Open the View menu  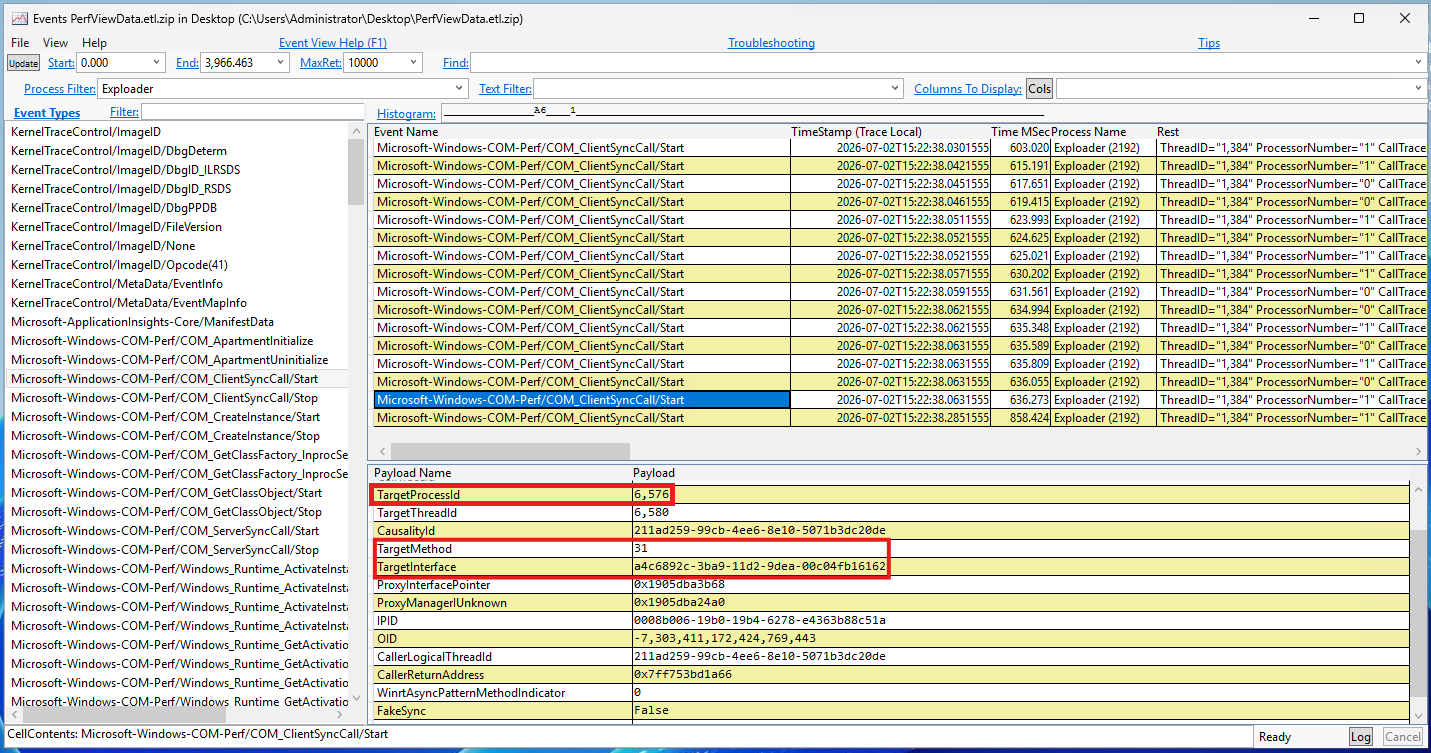(56, 43)
